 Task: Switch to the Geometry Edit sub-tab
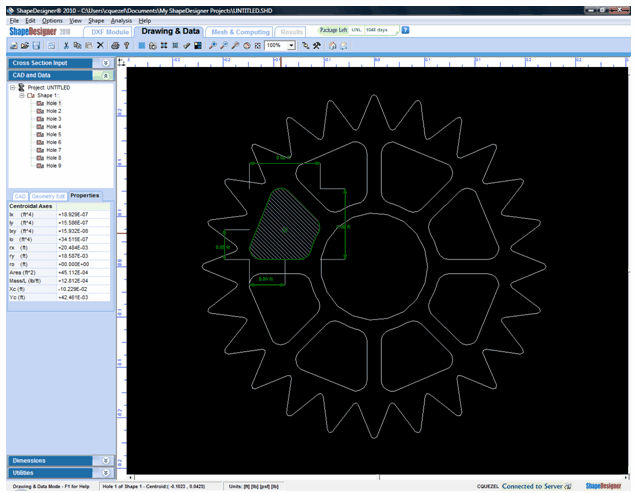tap(48, 196)
